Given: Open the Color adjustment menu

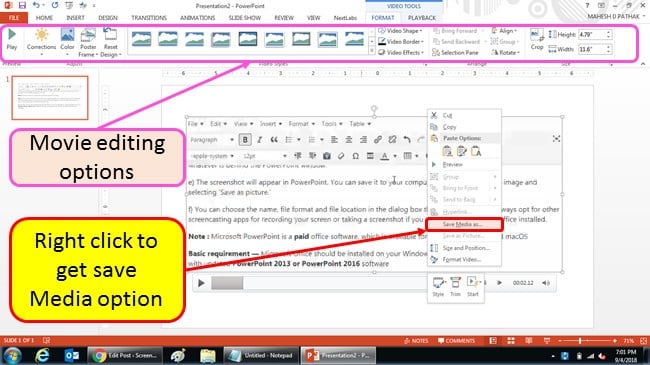Looking at the screenshot, I should click(67, 41).
